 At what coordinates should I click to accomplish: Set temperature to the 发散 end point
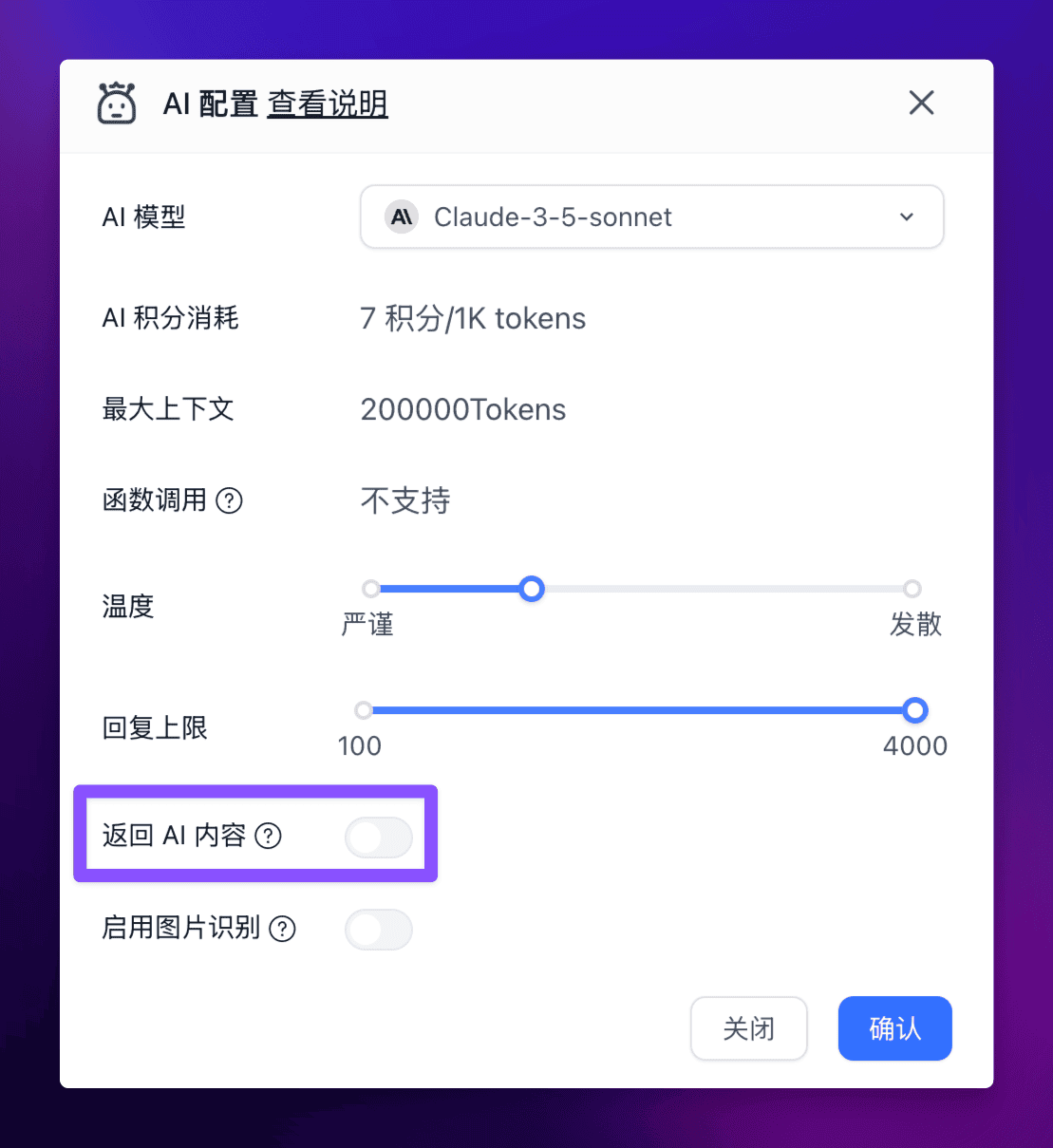(x=912, y=589)
